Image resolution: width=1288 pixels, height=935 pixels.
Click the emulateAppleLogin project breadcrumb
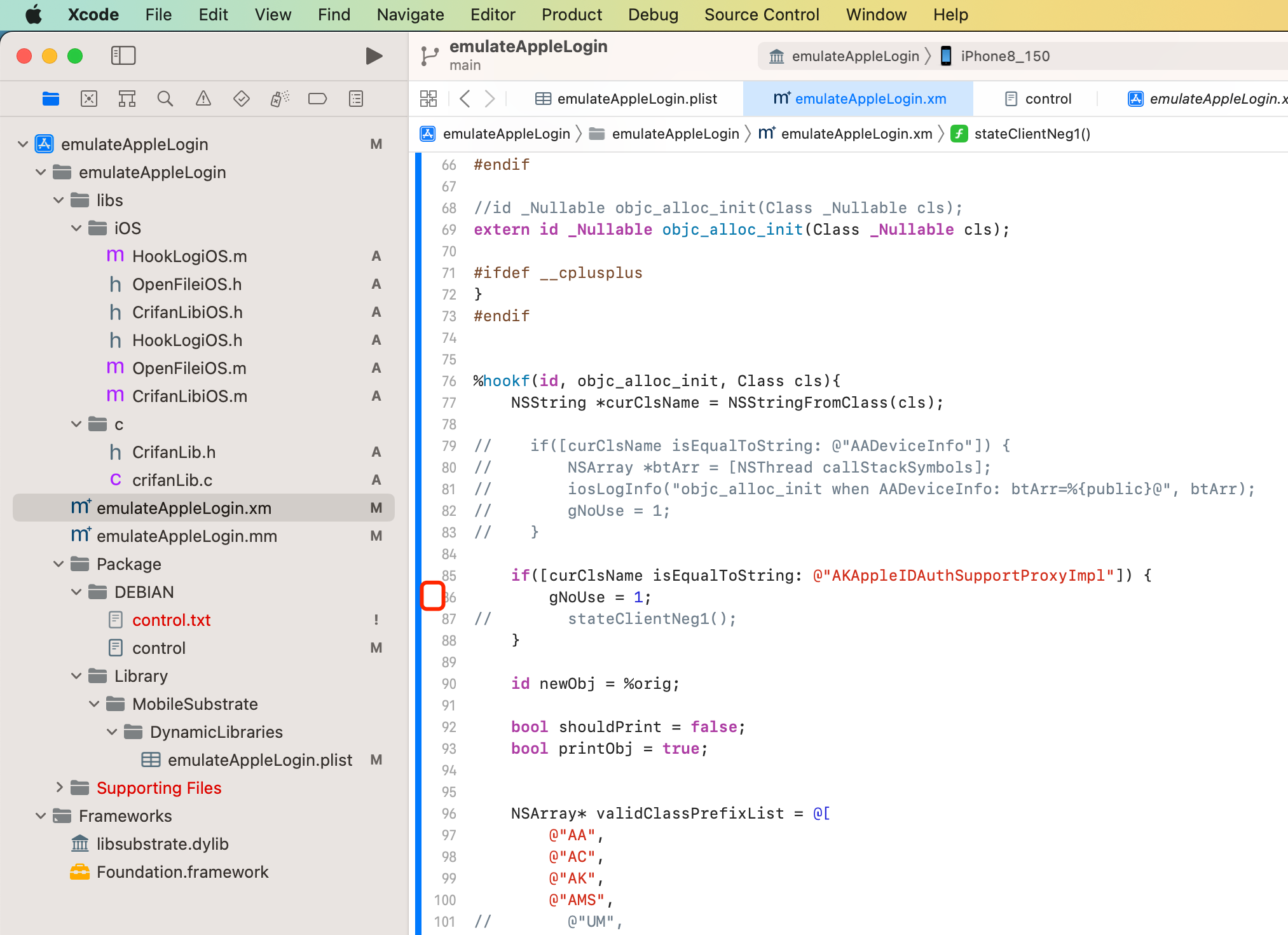[x=495, y=134]
